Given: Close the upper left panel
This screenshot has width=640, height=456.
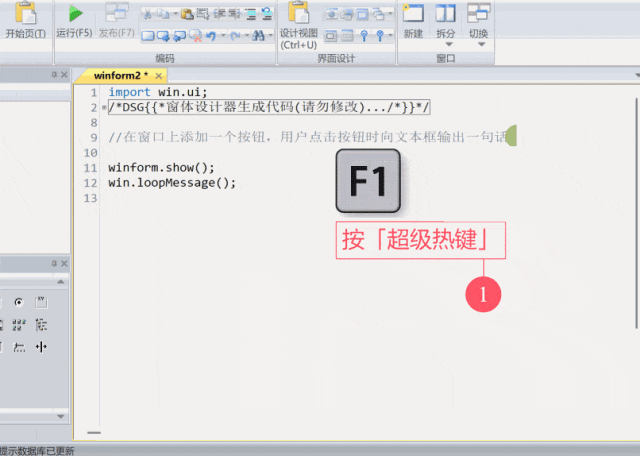Looking at the screenshot, I should pos(64,75).
